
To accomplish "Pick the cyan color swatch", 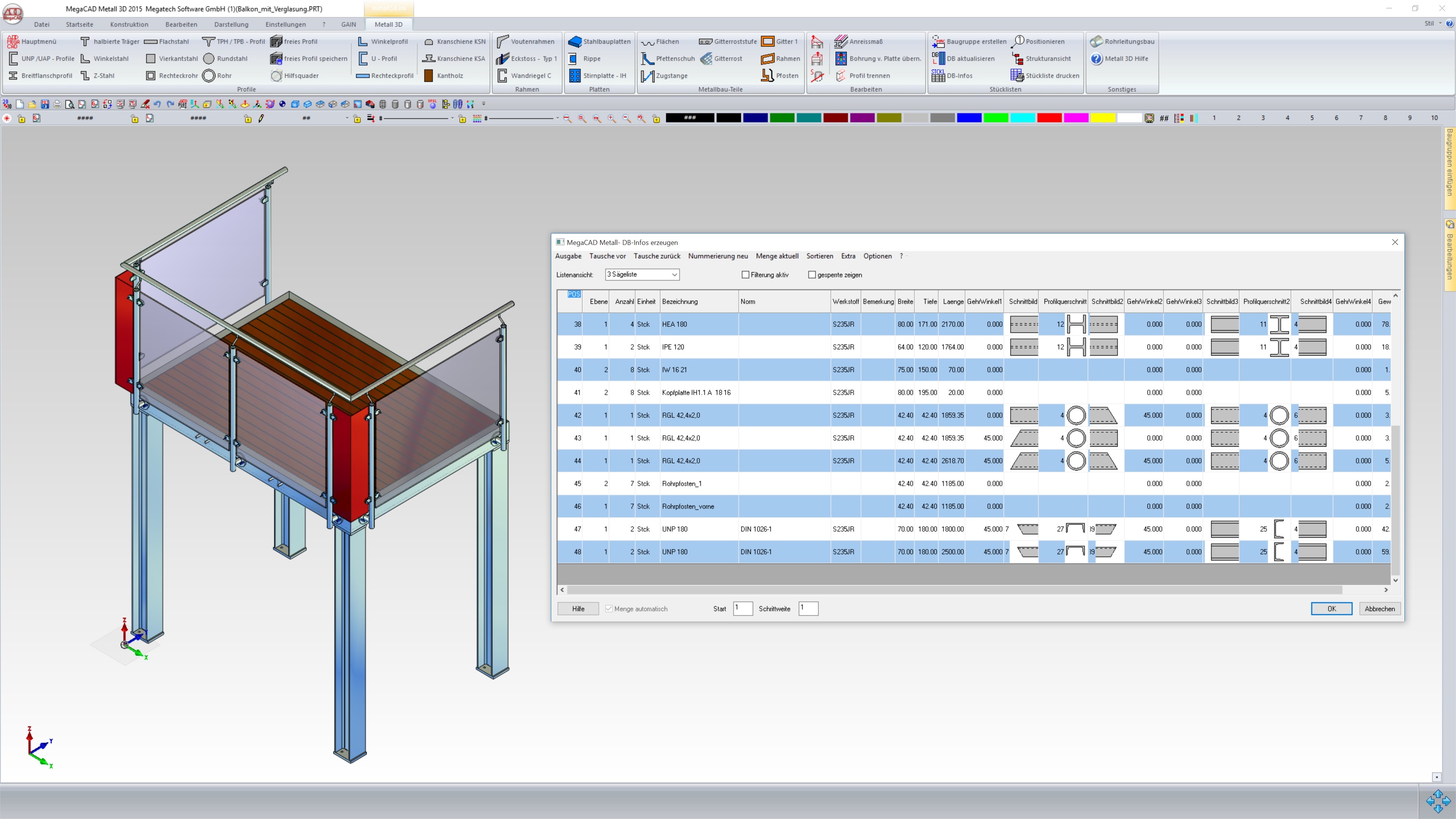I will click(1023, 118).
